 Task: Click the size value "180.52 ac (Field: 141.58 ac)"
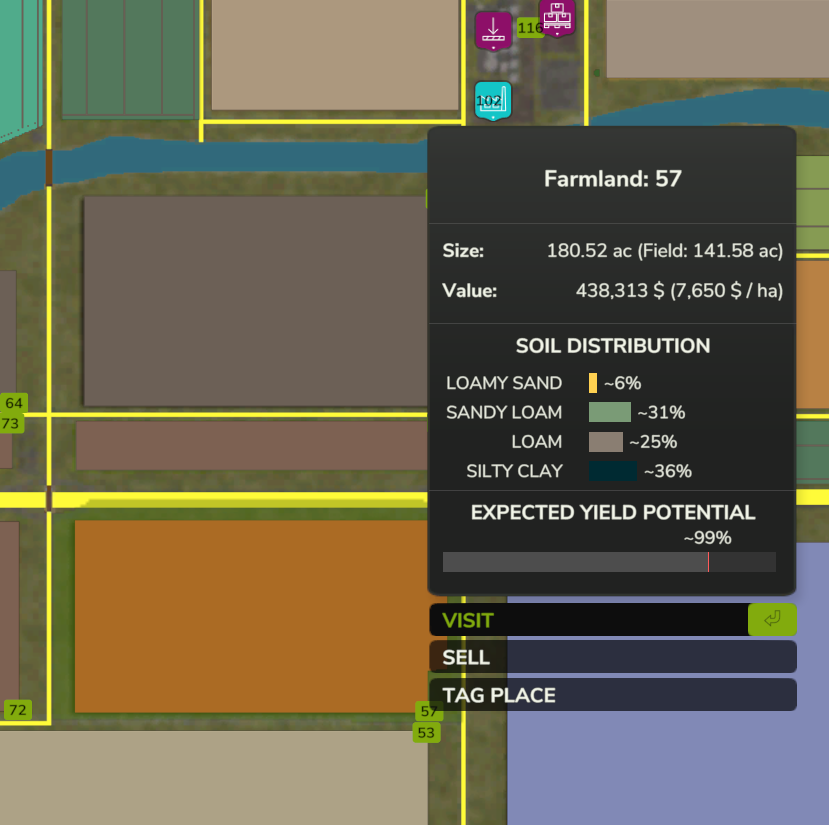(665, 251)
